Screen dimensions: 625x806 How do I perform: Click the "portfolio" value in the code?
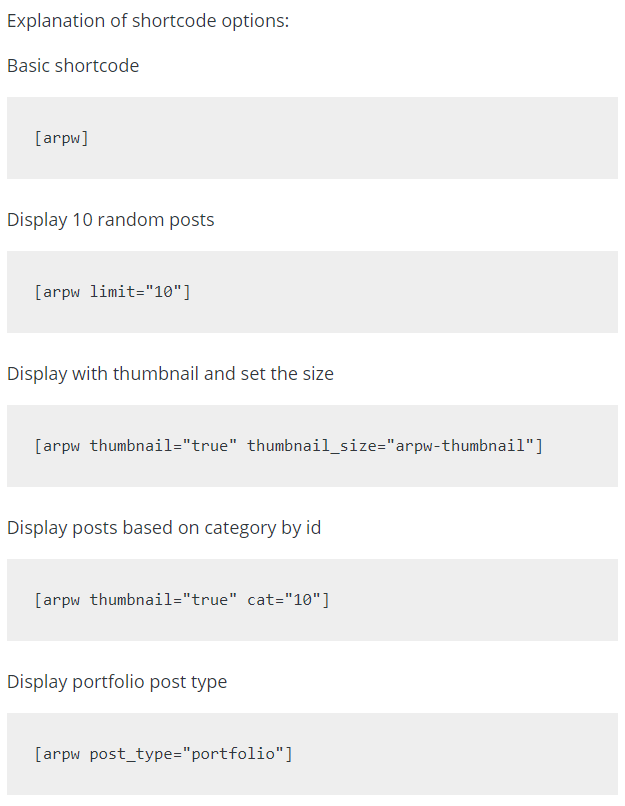(233, 754)
